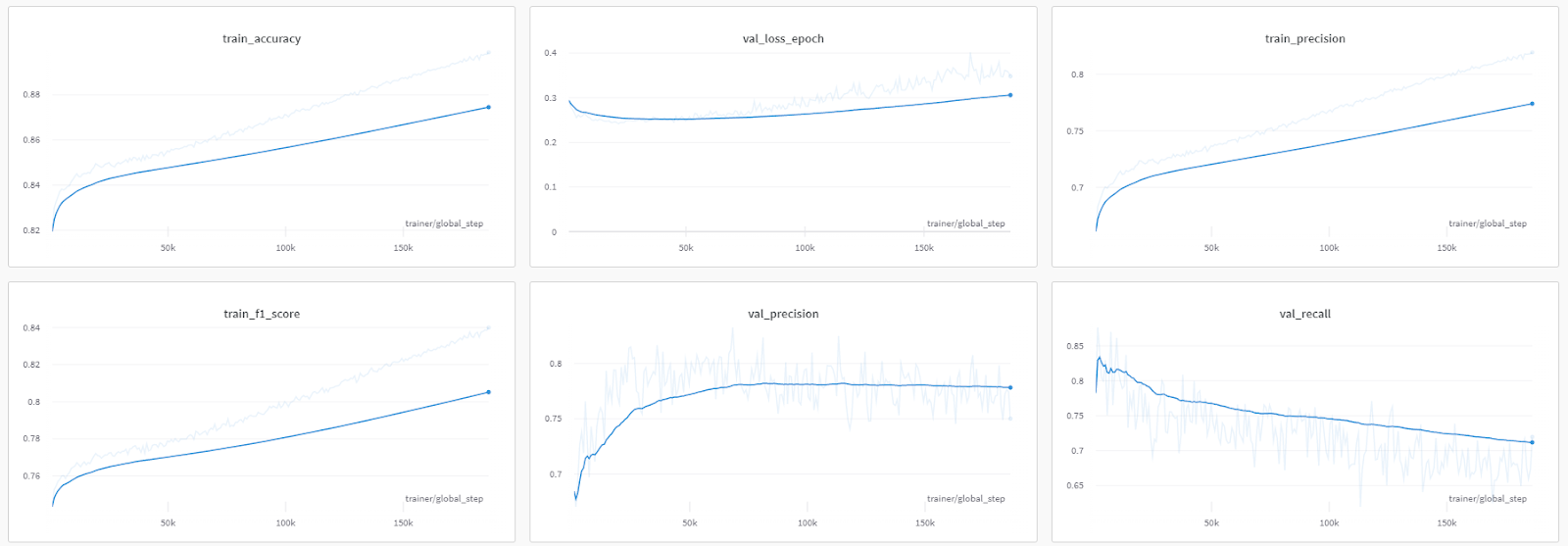Select the end marker on train_precision line
The height and width of the screenshot is (546, 1568).
[1532, 104]
